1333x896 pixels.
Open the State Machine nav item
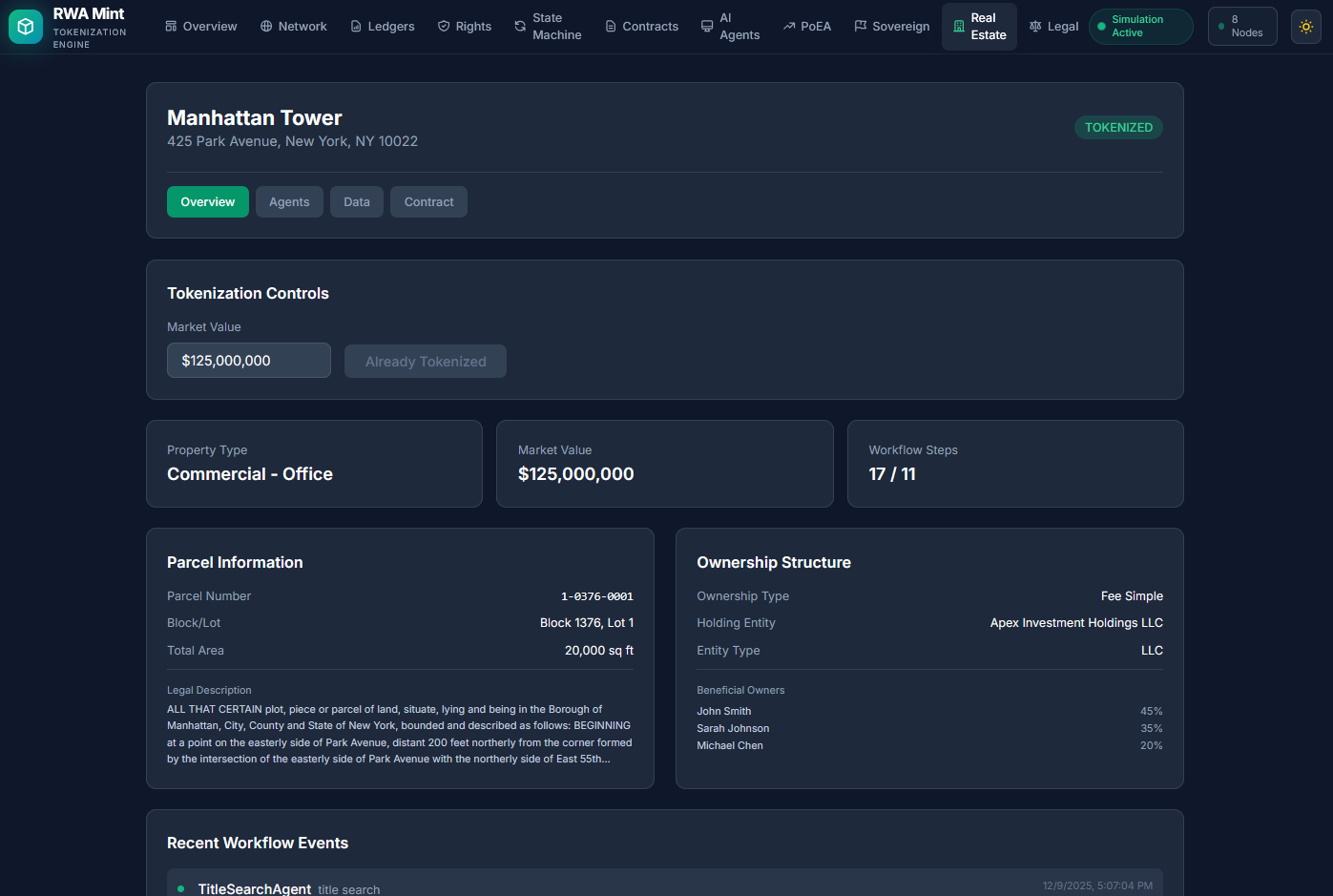tap(548, 27)
